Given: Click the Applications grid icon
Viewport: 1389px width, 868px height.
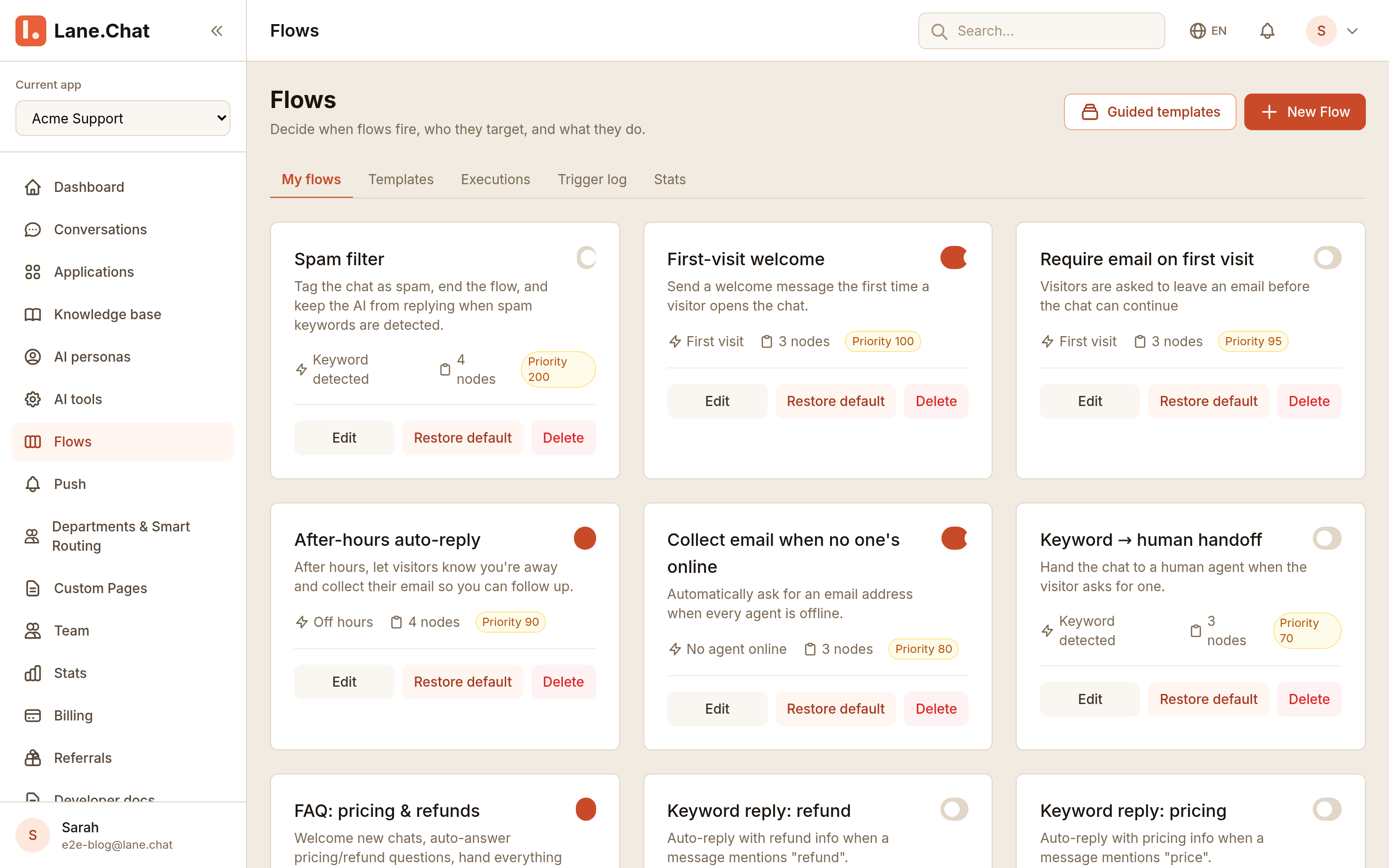Looking at the screenshot, I should [33, 272].
